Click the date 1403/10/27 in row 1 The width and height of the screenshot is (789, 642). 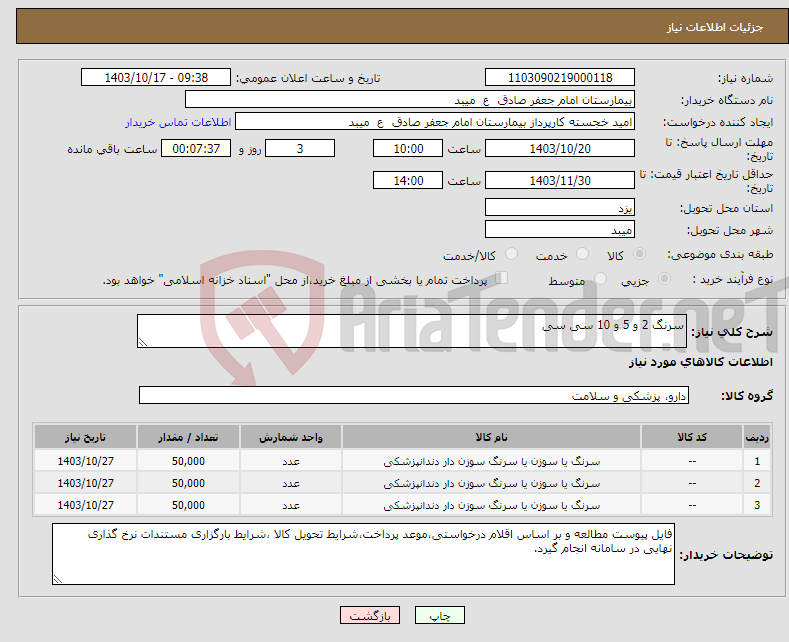pyautogui.click(x=86, y=461)
